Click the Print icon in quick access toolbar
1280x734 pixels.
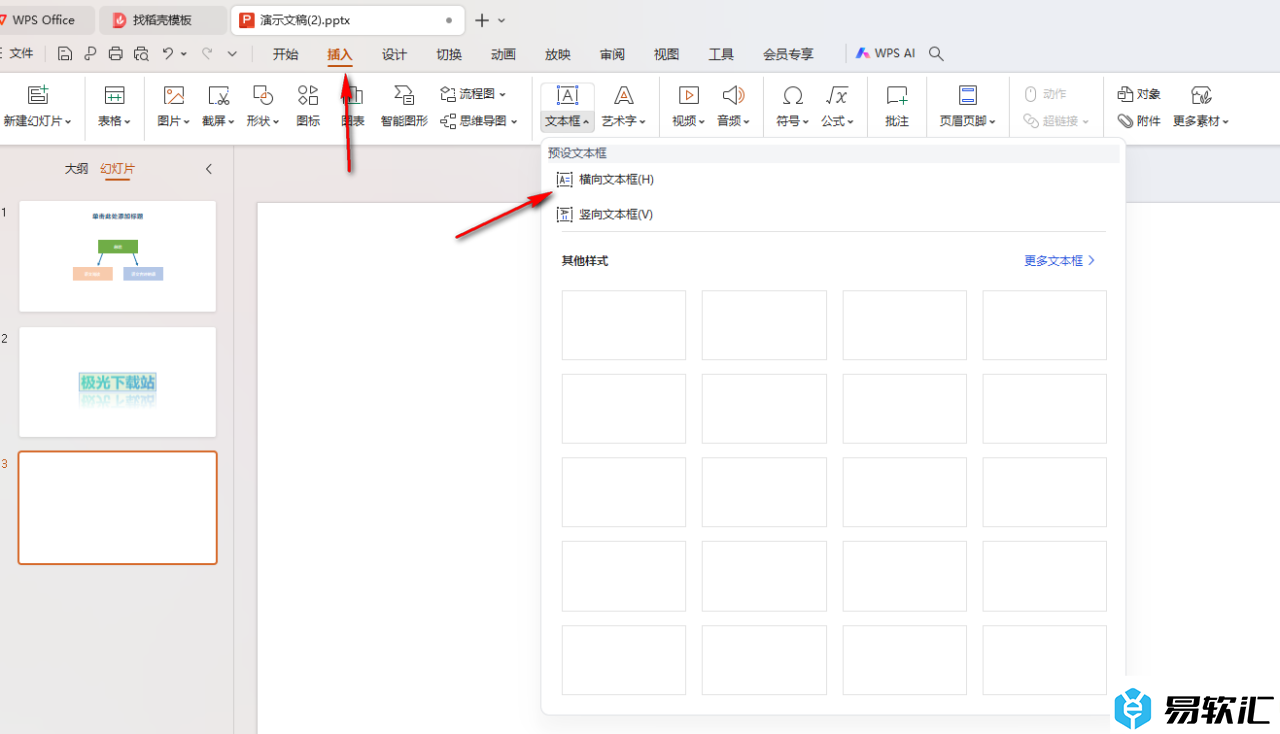point(116,54)
